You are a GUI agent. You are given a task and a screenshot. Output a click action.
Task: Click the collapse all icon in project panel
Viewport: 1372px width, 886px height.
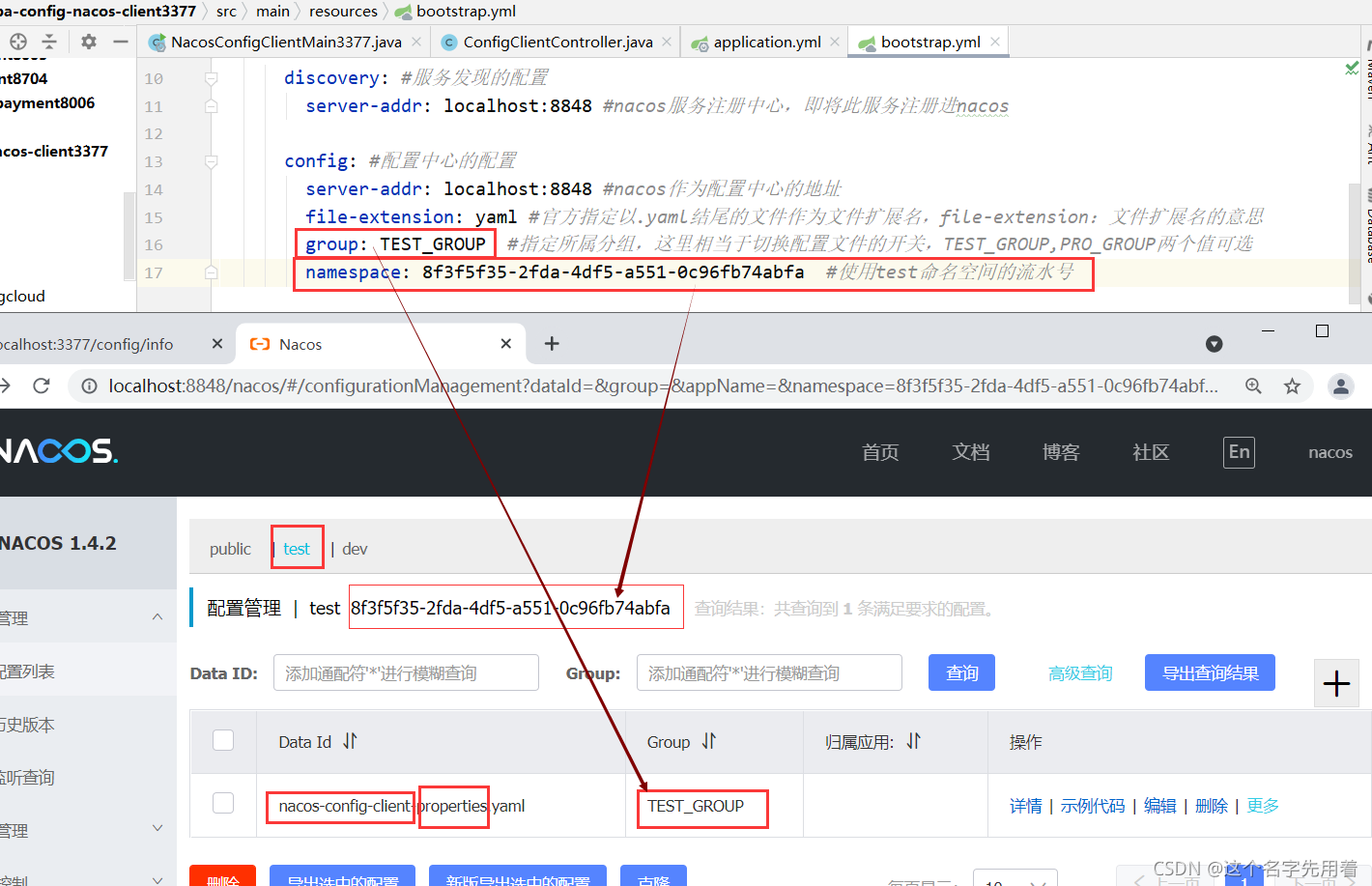49,42
